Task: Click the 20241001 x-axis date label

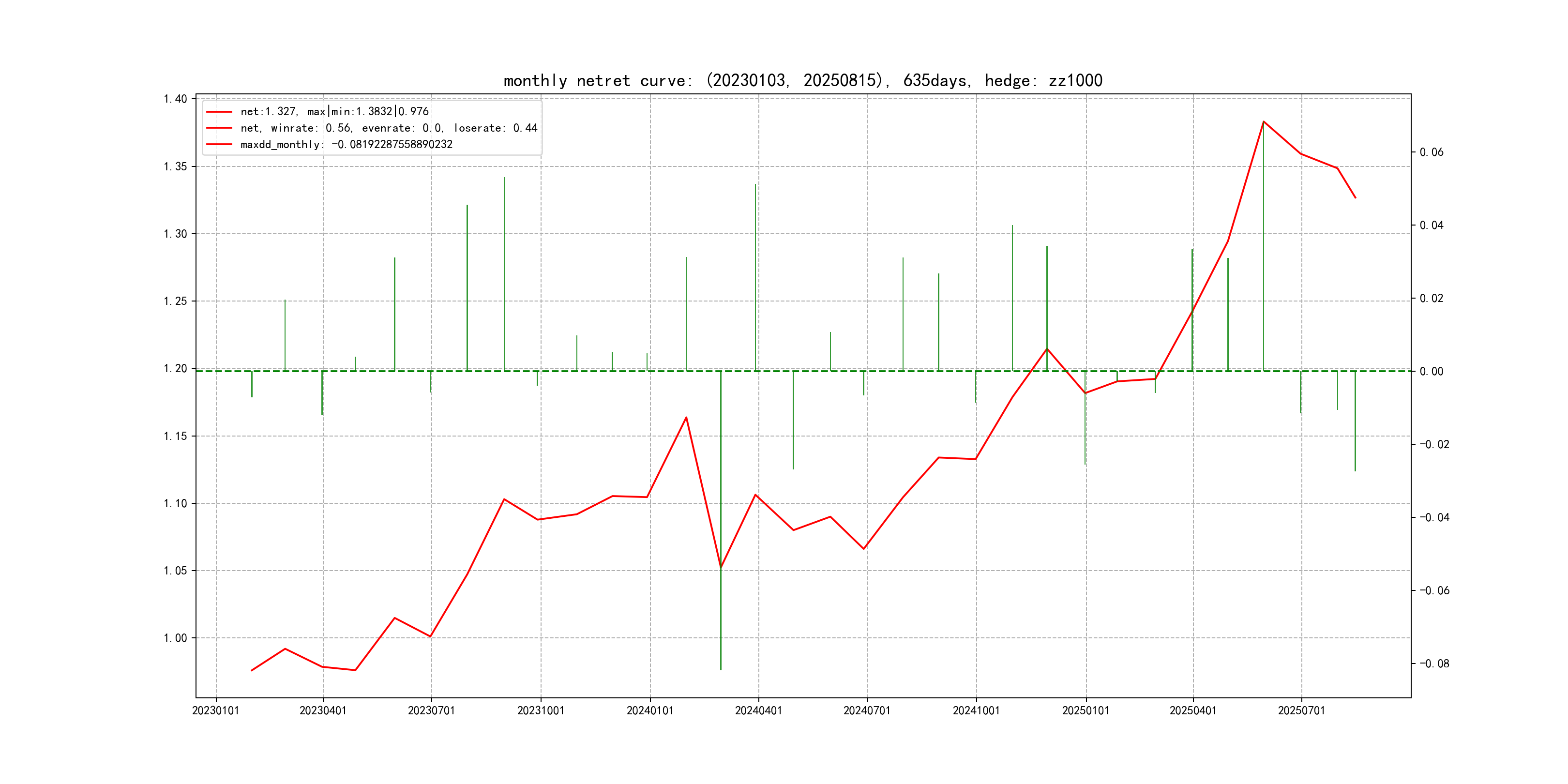Action: (x=976, y=710)
